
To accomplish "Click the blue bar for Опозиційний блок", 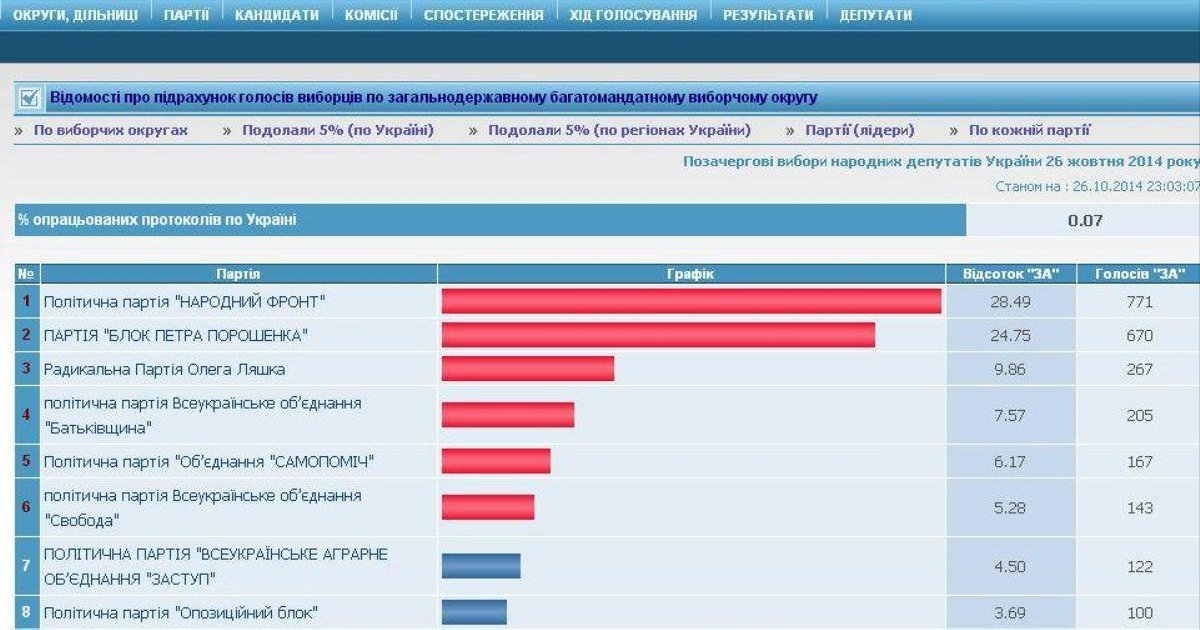I will [474, 612].
